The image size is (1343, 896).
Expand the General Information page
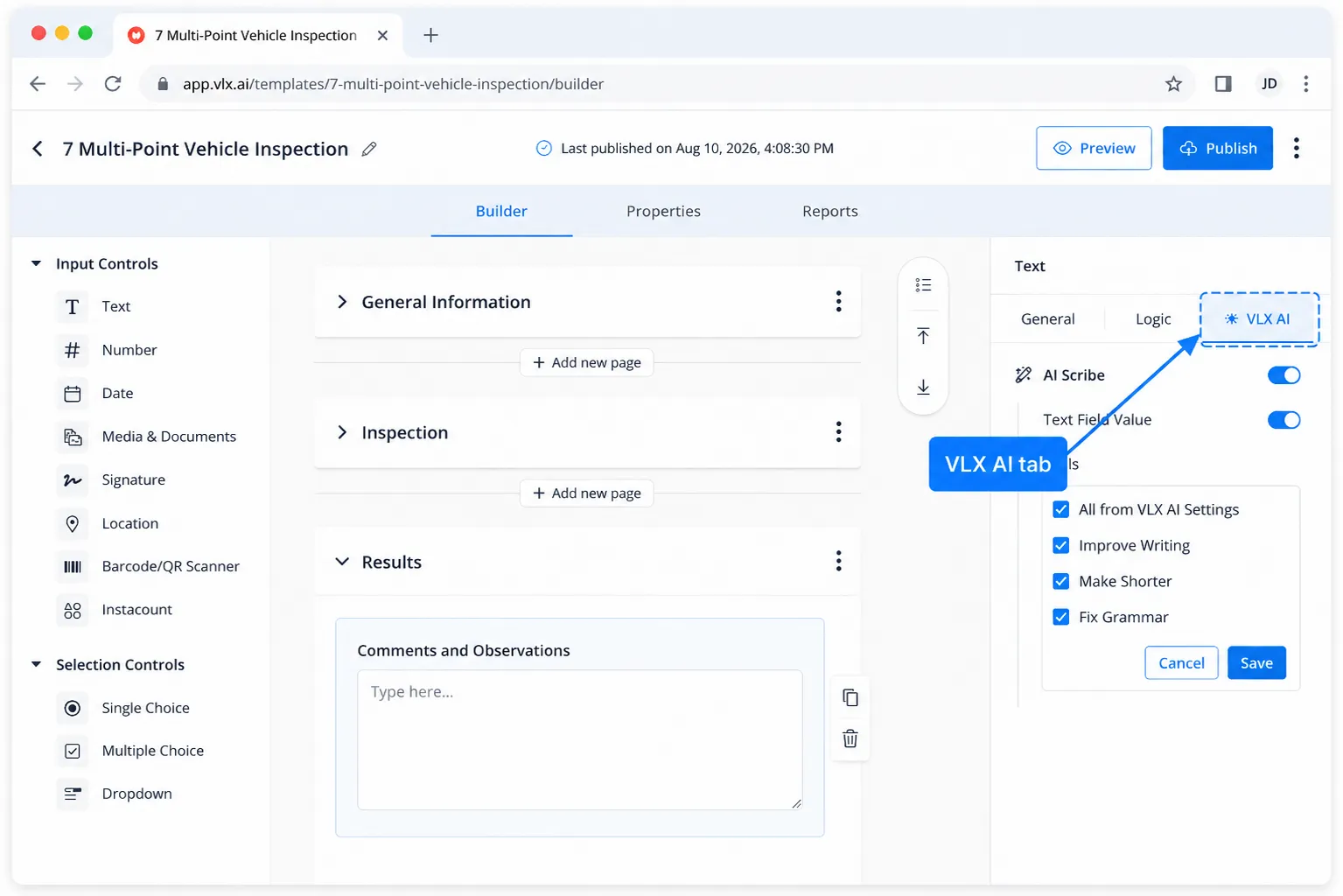342,302
